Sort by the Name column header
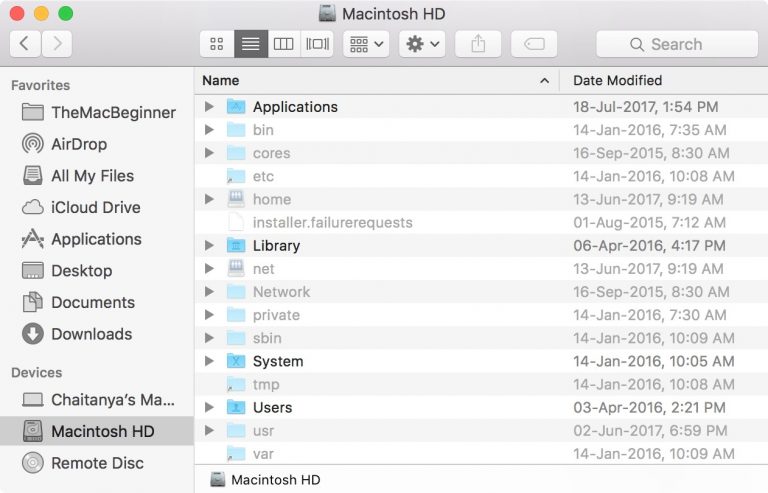Viewport: 768px width, 493px height. (x=377, y=81)
